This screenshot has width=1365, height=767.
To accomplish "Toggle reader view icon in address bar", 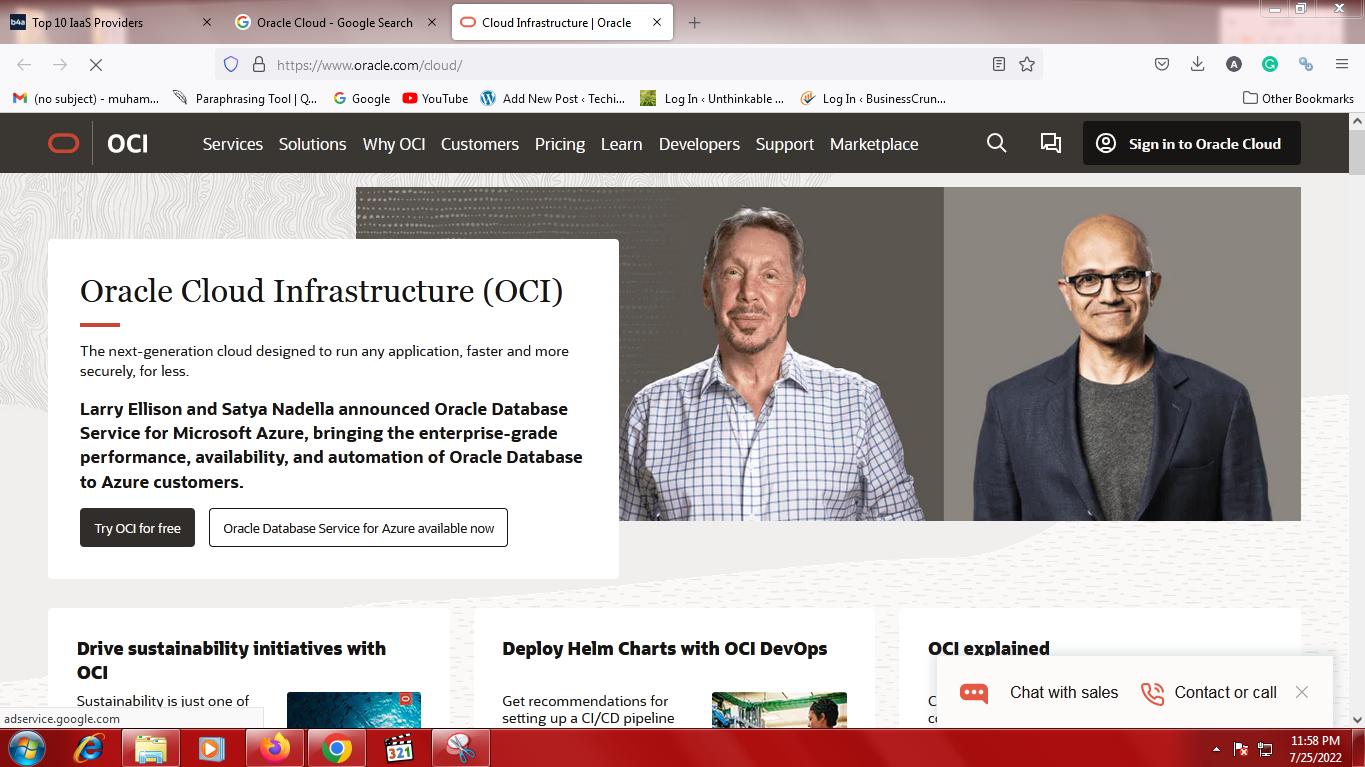I will coord(998,64).
